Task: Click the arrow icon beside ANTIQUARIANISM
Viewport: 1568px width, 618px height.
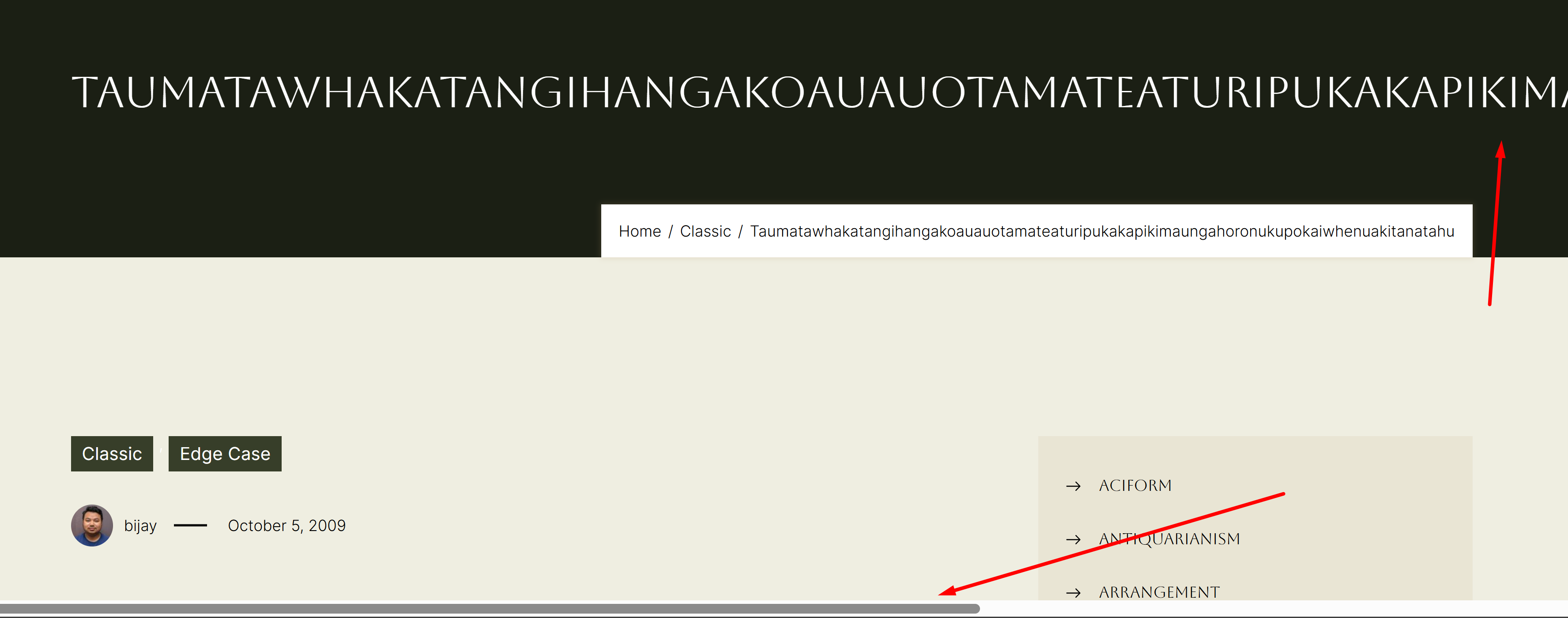Action: 1073,539
